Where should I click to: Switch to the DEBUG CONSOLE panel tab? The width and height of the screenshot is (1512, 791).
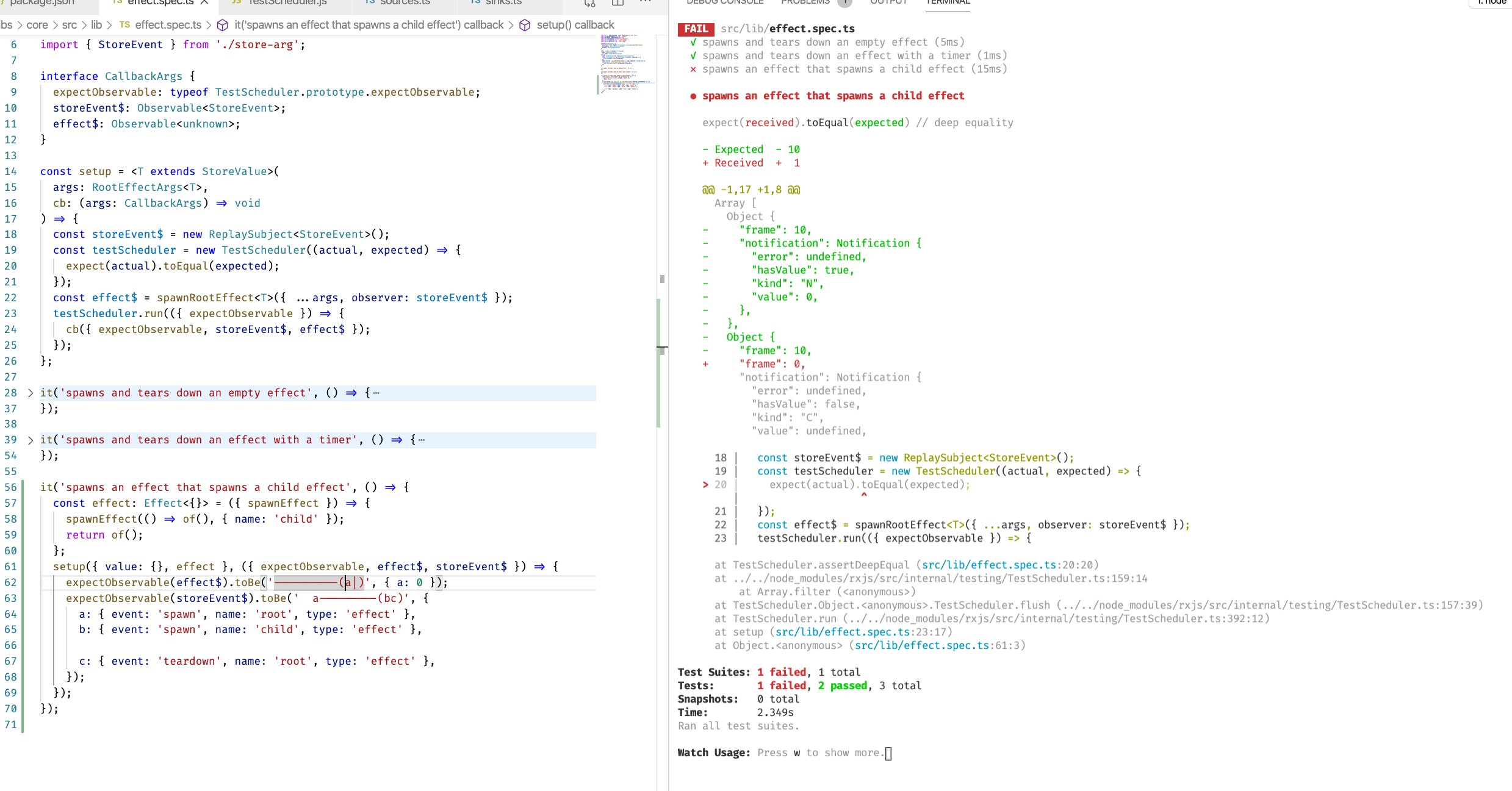[x=725, y=2]
